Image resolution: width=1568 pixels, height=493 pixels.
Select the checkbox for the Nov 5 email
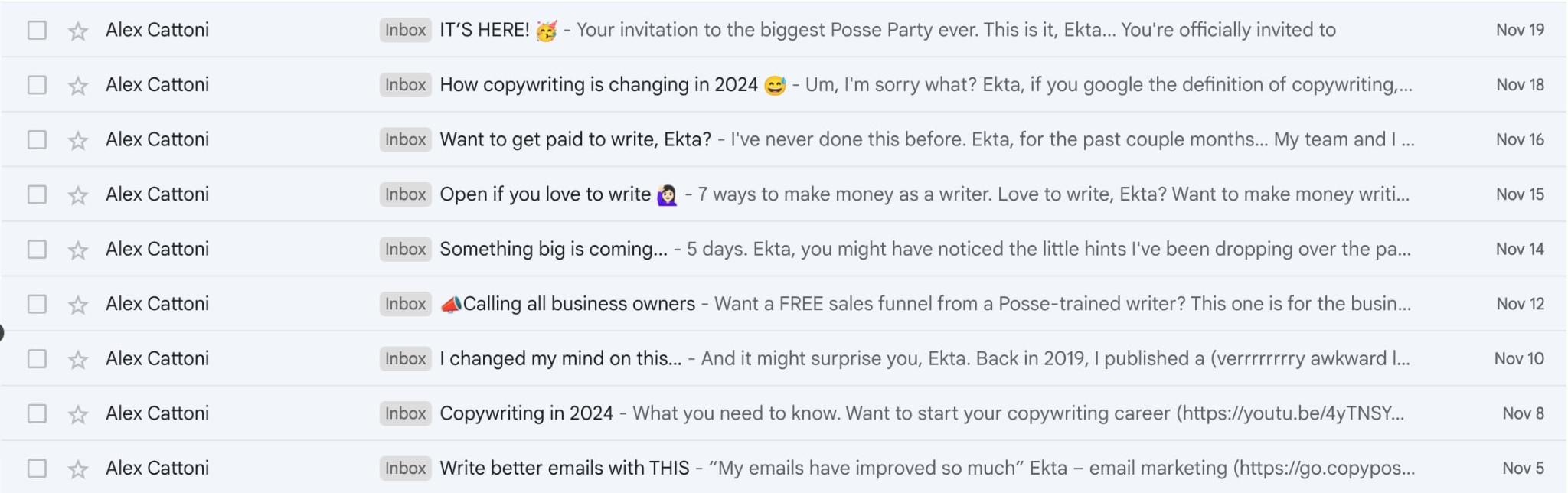point(37,469)
